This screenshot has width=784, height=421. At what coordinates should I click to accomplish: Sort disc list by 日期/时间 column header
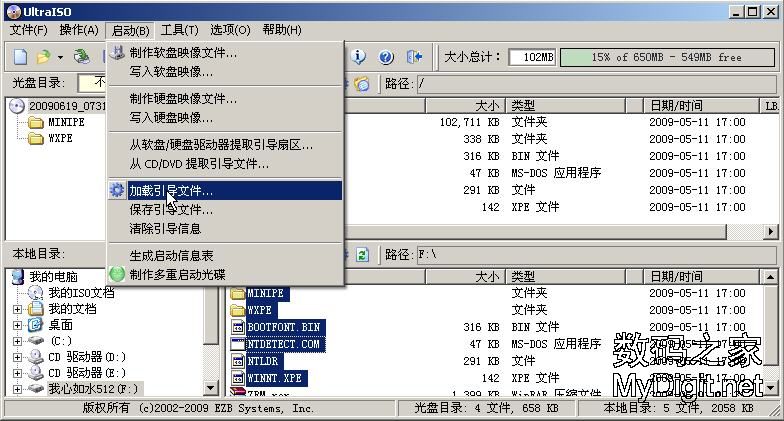coord(701,106)
